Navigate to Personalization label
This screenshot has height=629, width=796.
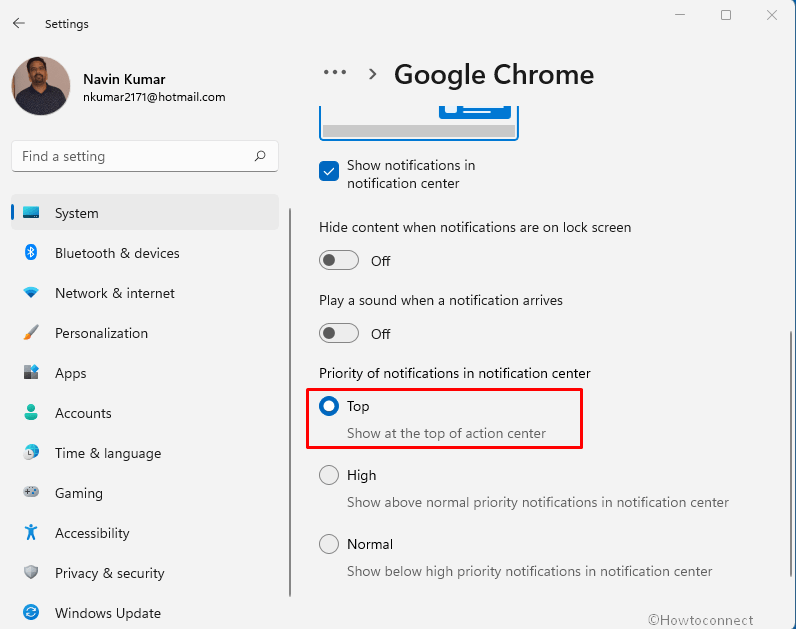click(x=102, y=333)
